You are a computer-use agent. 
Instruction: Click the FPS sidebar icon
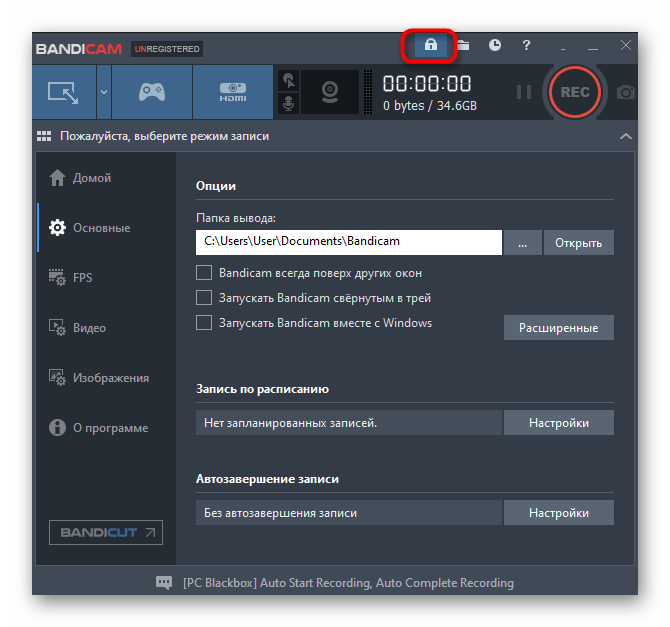[57, 278]
